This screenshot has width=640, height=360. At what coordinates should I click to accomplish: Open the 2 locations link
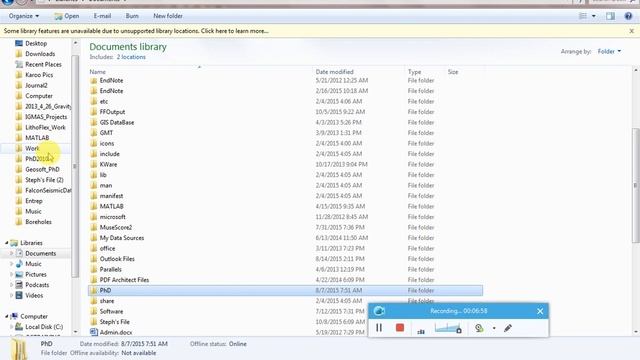(131, 57)
